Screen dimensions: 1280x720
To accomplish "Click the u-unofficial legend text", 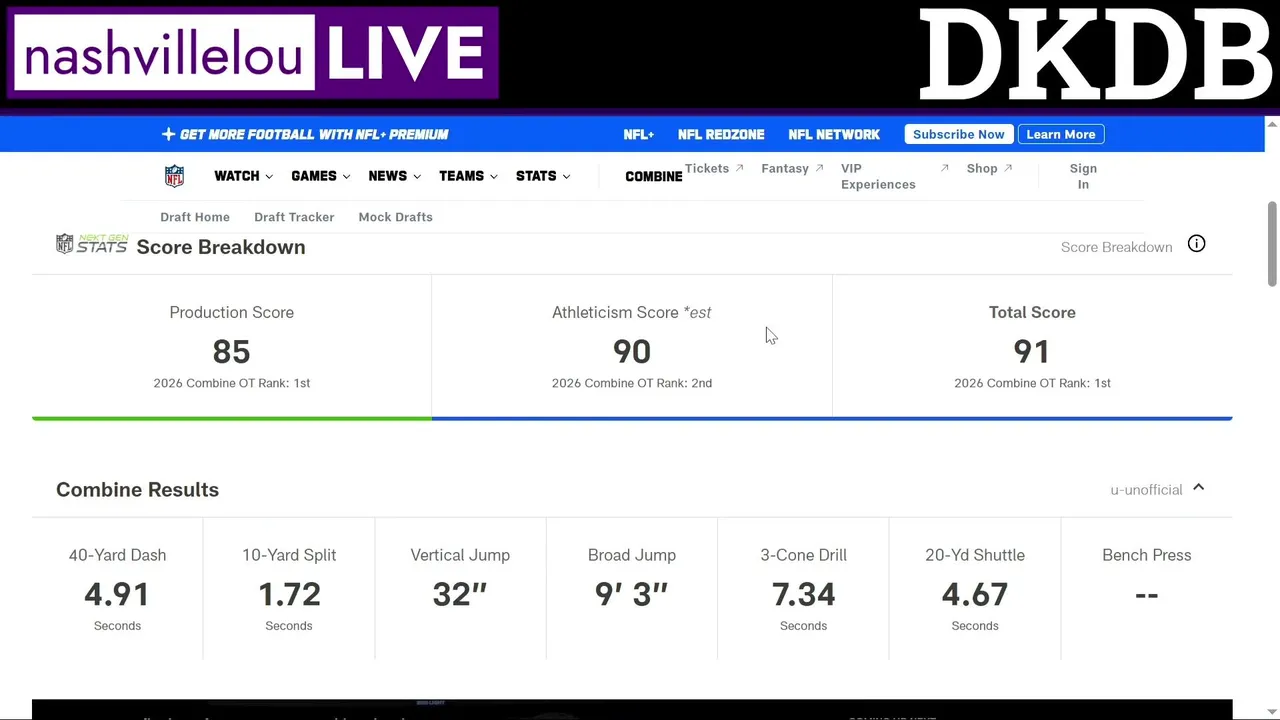I will (x=1146, y=489).
